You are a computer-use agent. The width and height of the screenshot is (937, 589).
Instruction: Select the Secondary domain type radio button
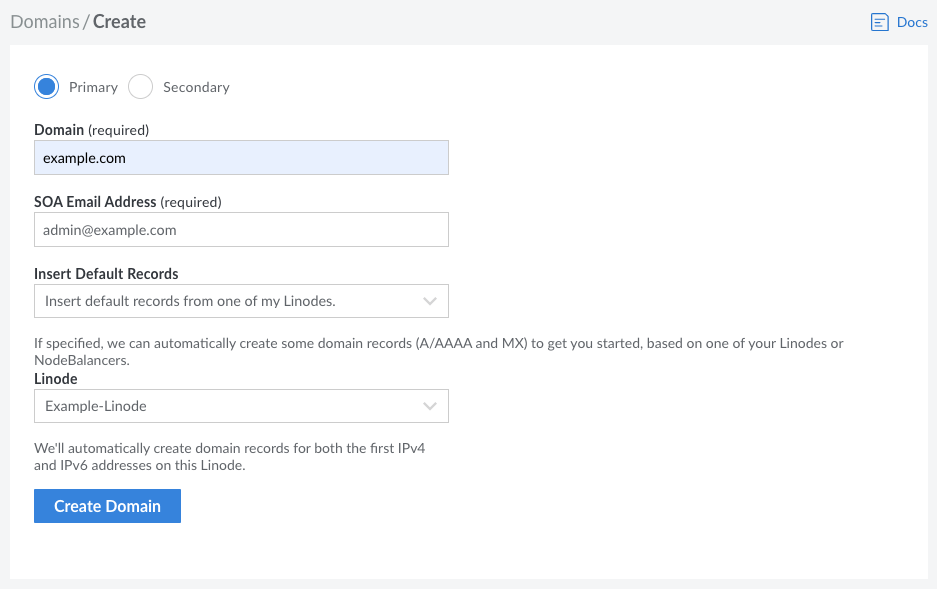[140, 87]
